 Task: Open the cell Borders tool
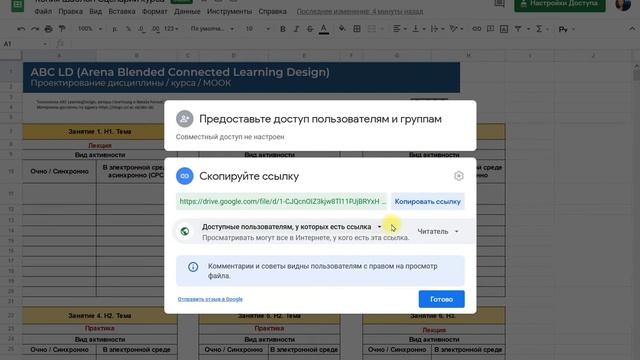[357, 29]
